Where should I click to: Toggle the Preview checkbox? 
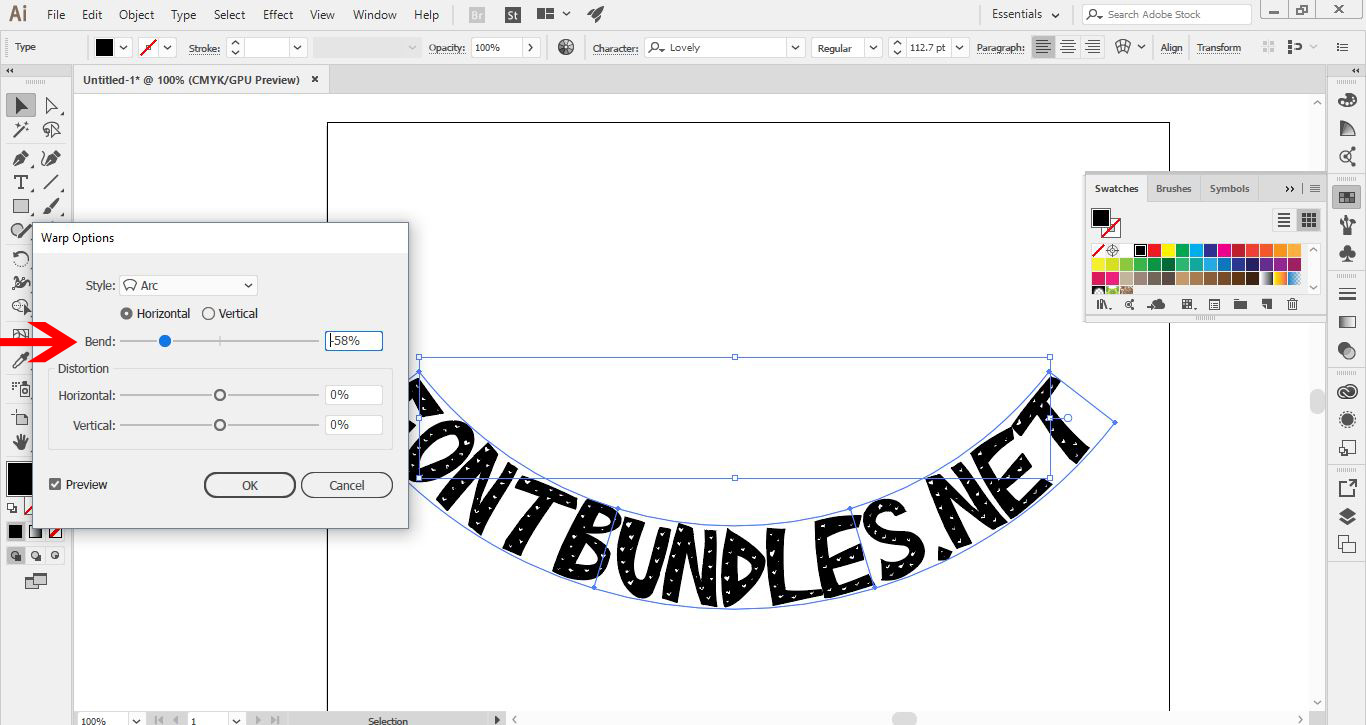[x=55, y=484]
